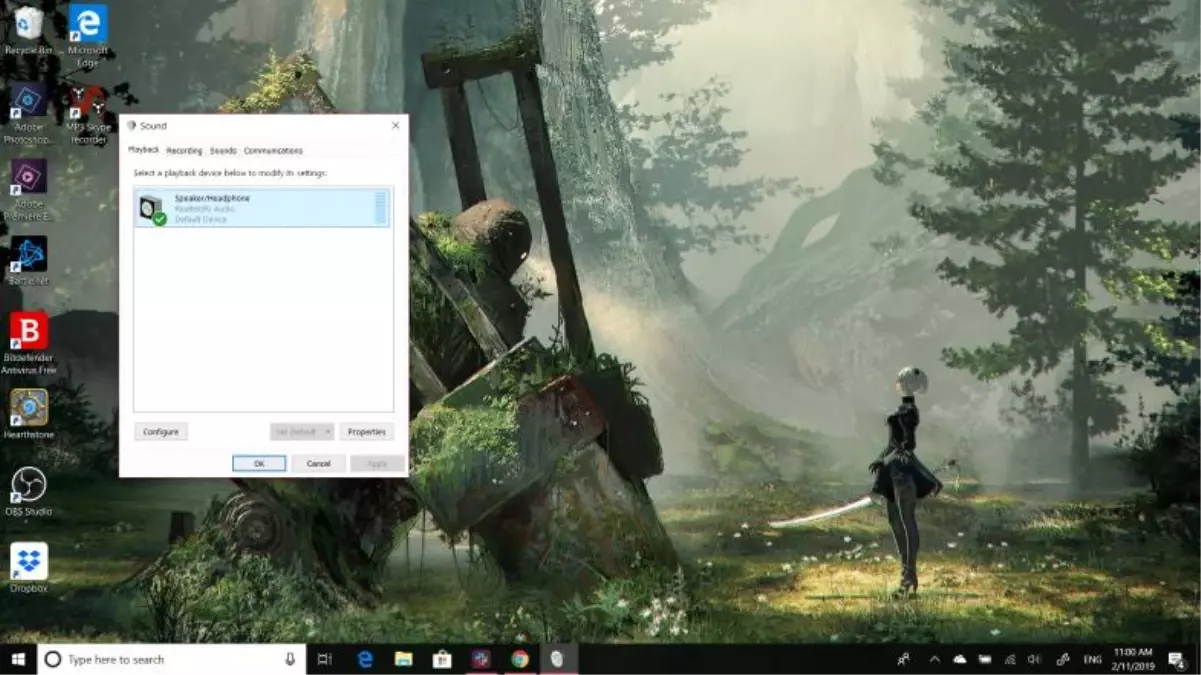Expand the Set Default dropdown arrow
The image size is (1201, 675).
(327, 431)
